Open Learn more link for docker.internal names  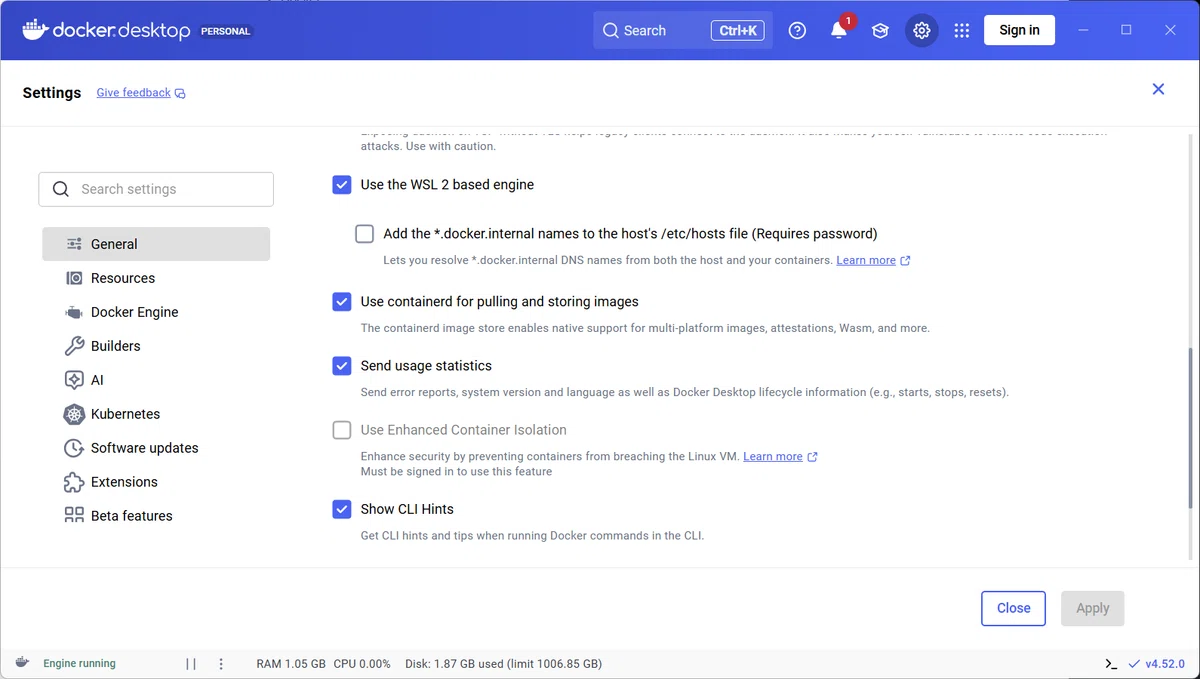click(866, 260)
